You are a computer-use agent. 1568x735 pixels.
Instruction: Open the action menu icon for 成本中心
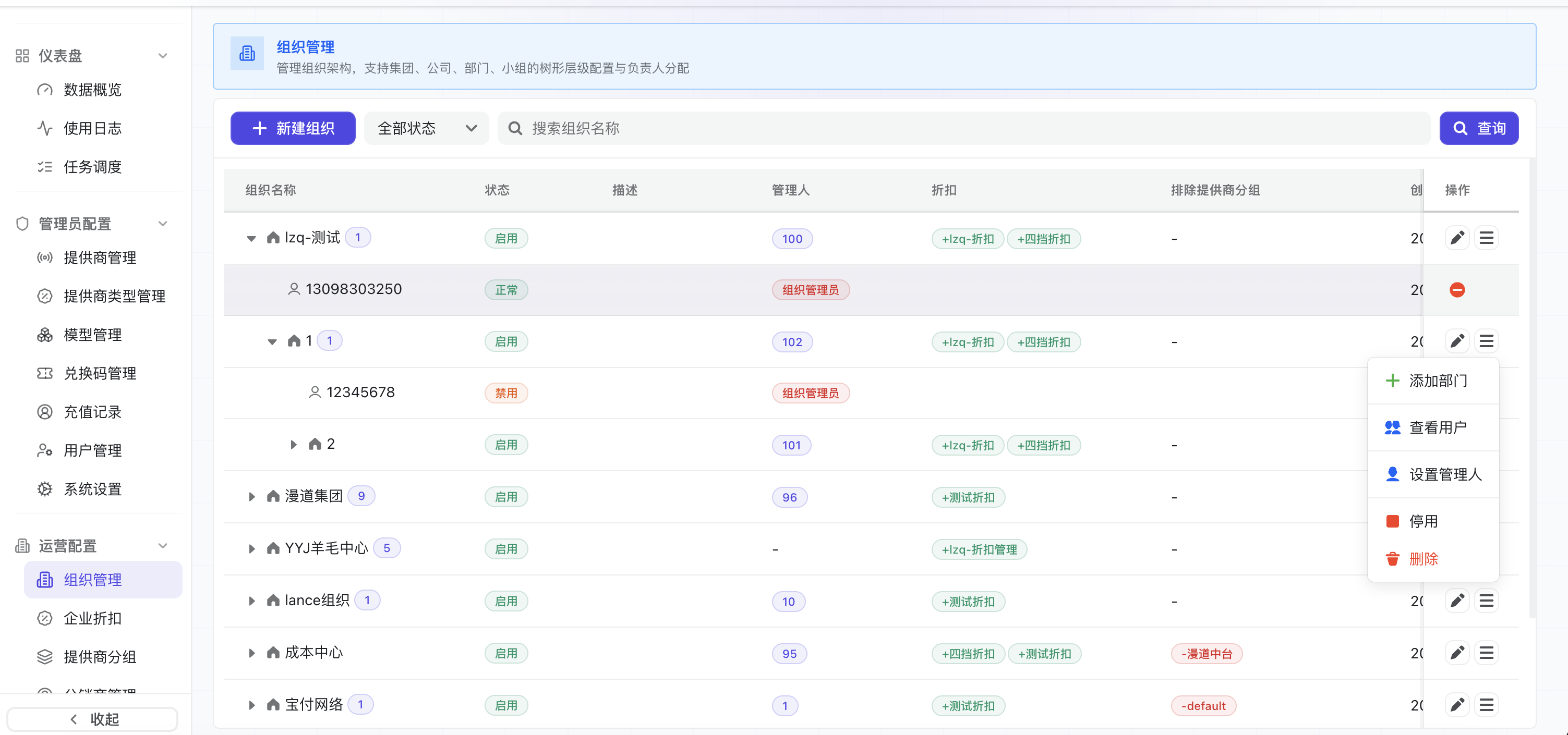pyautogui.click(x=1487, y=654)
